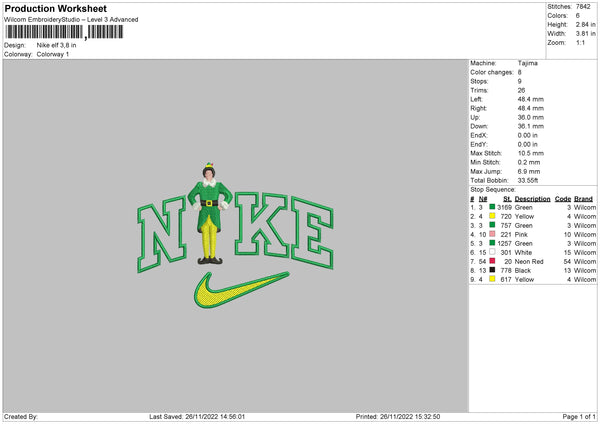The image size is (600, 424).
Task: Click the EndX value 0.00 in
Action: [528, 135]
